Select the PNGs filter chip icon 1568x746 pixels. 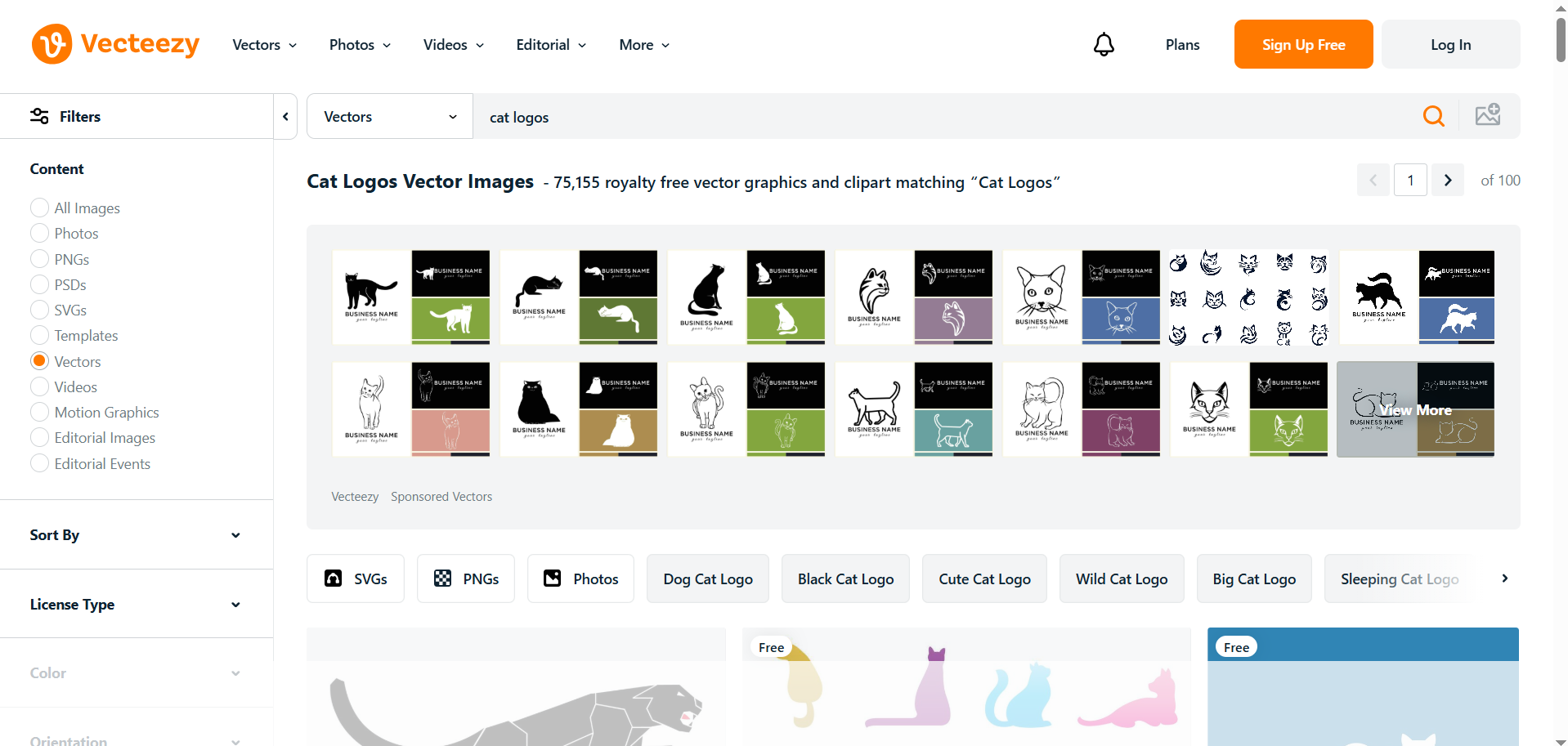click(x=442, y=578)
